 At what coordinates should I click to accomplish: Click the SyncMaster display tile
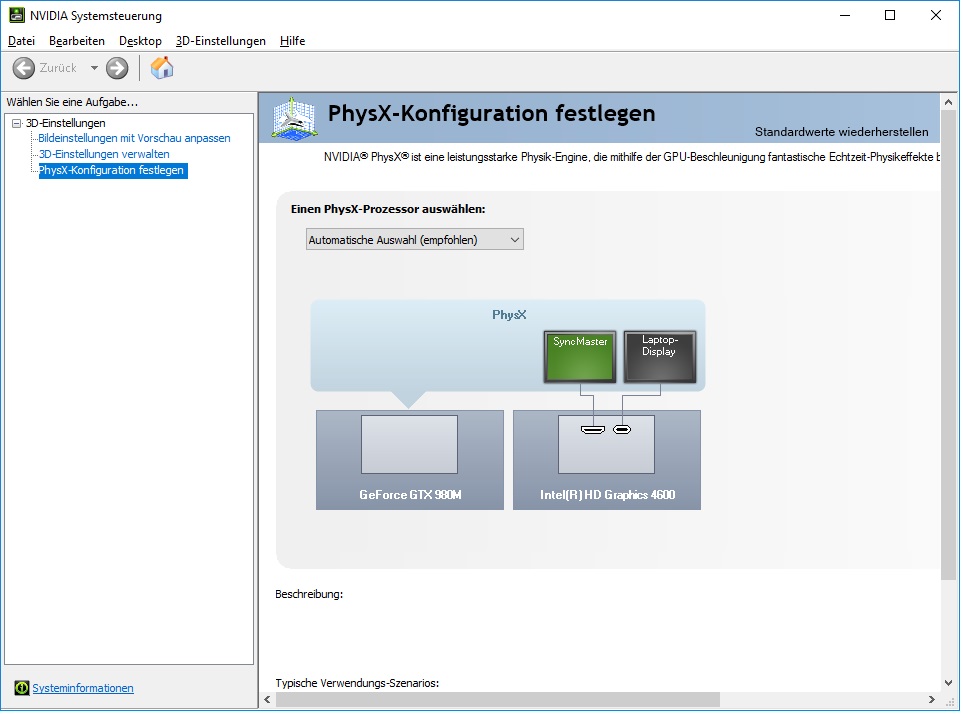point(580,357)
